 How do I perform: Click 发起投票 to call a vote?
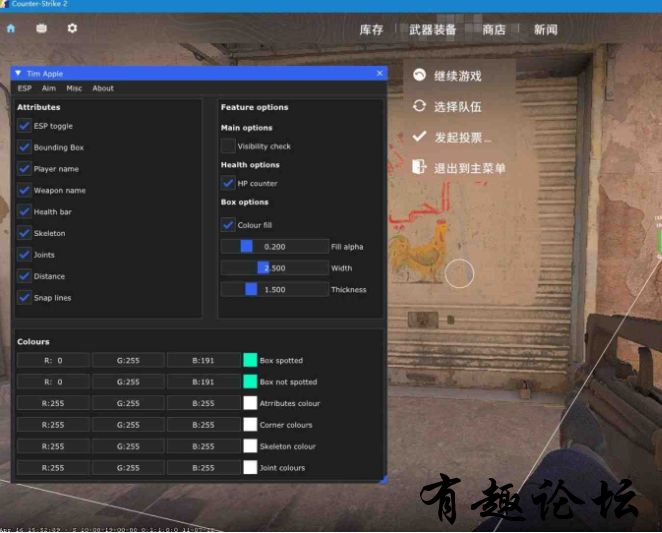463,138
